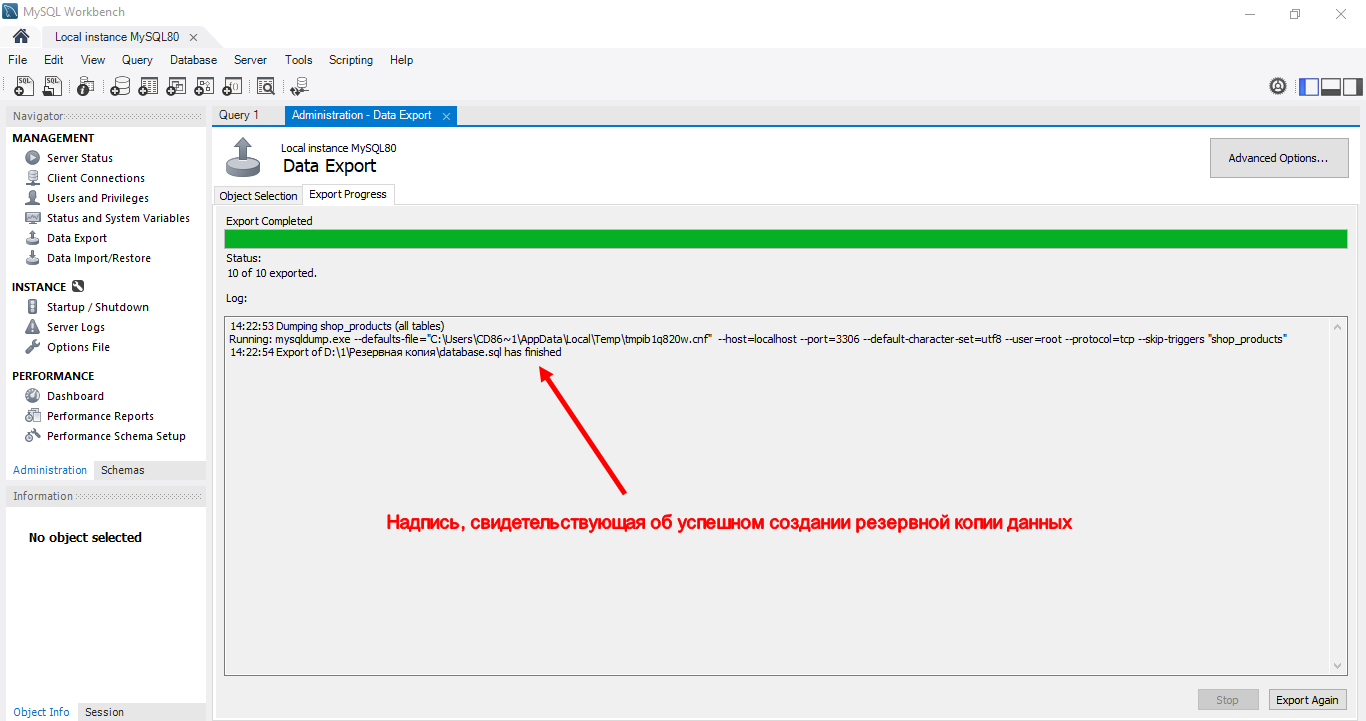
Task: Click the Startup / Shutdown icon
Action: pos(32,307)
